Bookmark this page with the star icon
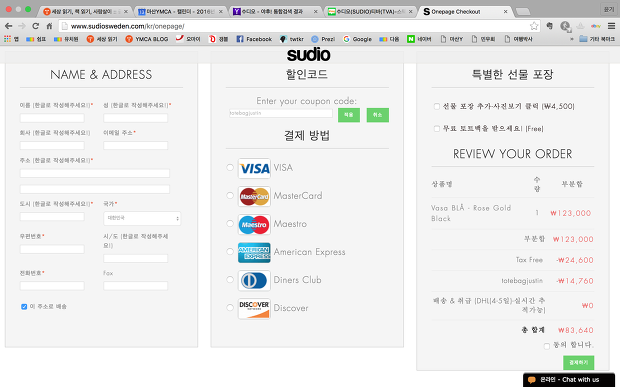The width and height of the screenshot is (620, 387). click(x=534, y=26)
